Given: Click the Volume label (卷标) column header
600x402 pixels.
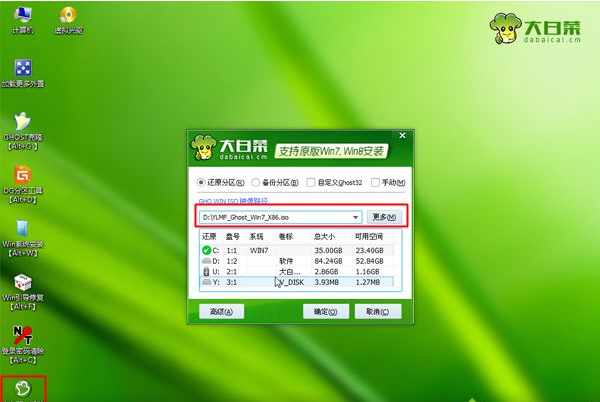Looking at the screenshot, I should coord(285,237).
